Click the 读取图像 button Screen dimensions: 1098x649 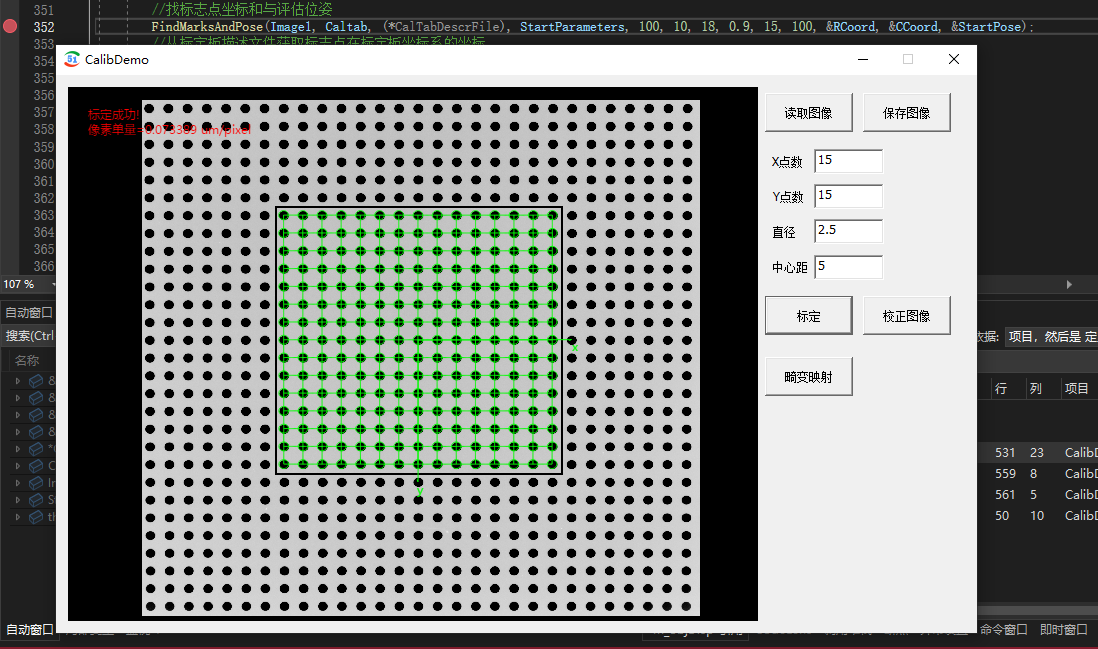click(x=808, y=113)
